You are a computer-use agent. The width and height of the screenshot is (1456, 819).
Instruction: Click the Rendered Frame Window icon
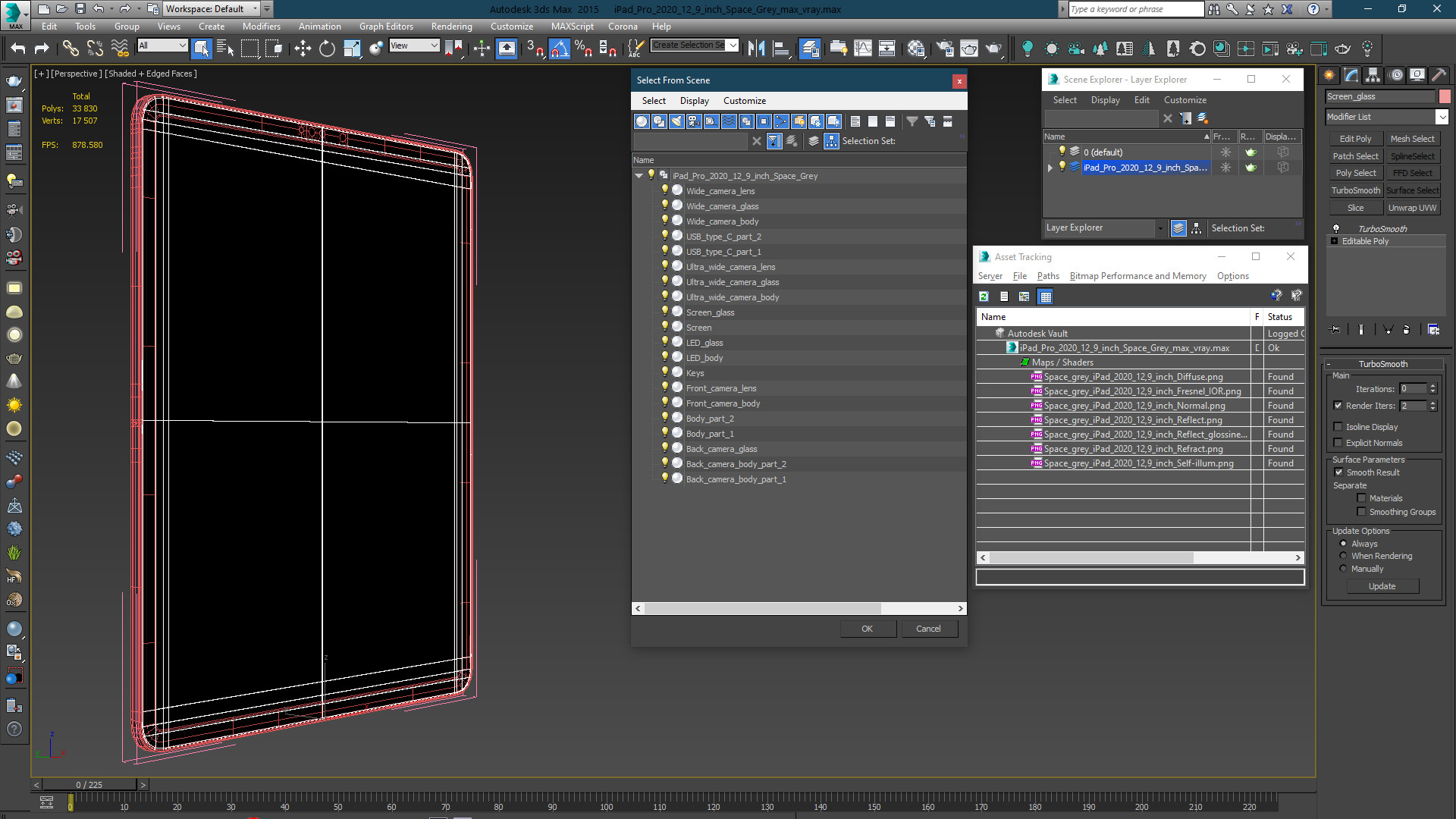pos(969,49)
